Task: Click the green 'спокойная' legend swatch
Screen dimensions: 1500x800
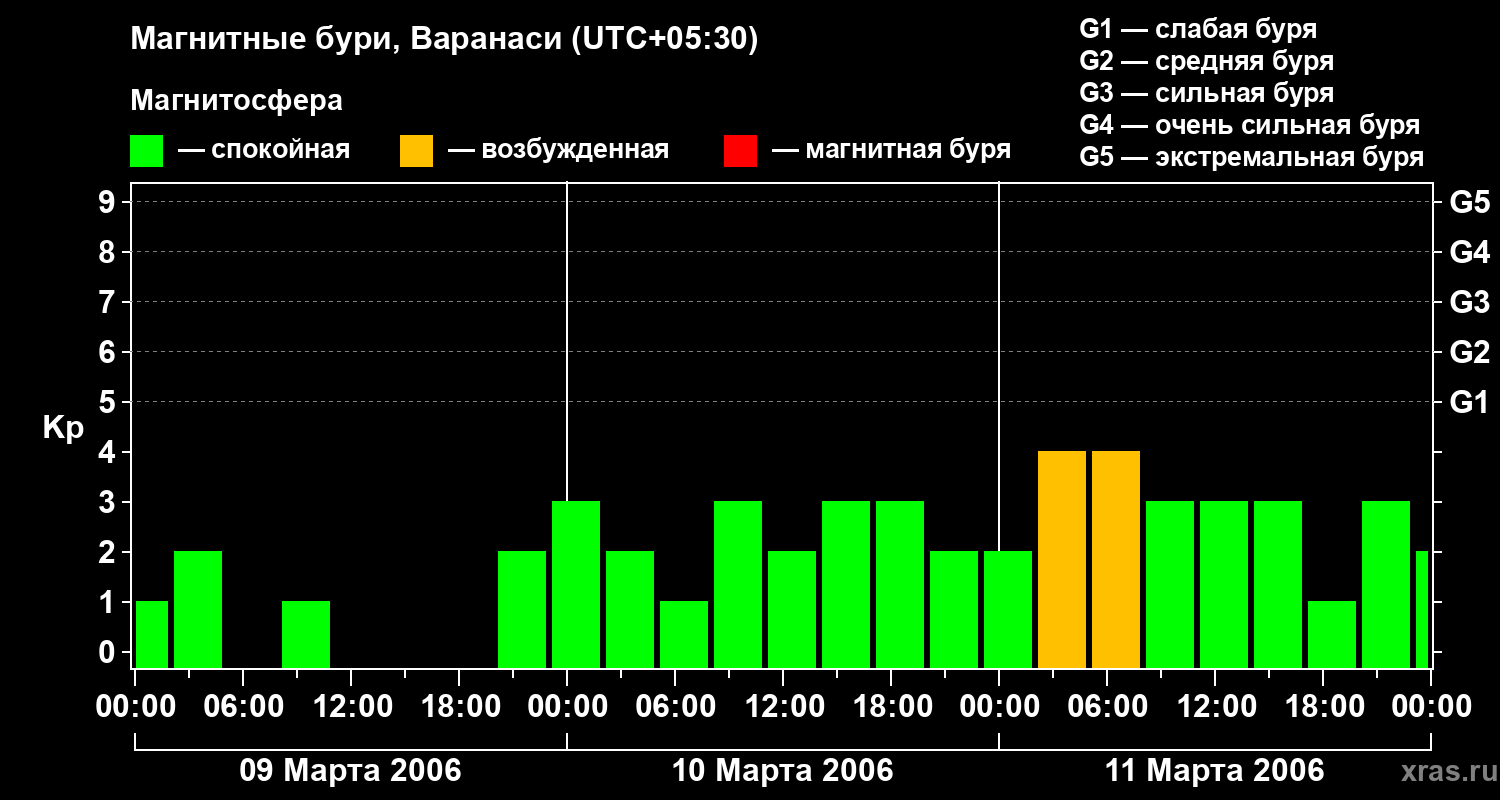Action: pyautogui.click(x=146, y=151)
